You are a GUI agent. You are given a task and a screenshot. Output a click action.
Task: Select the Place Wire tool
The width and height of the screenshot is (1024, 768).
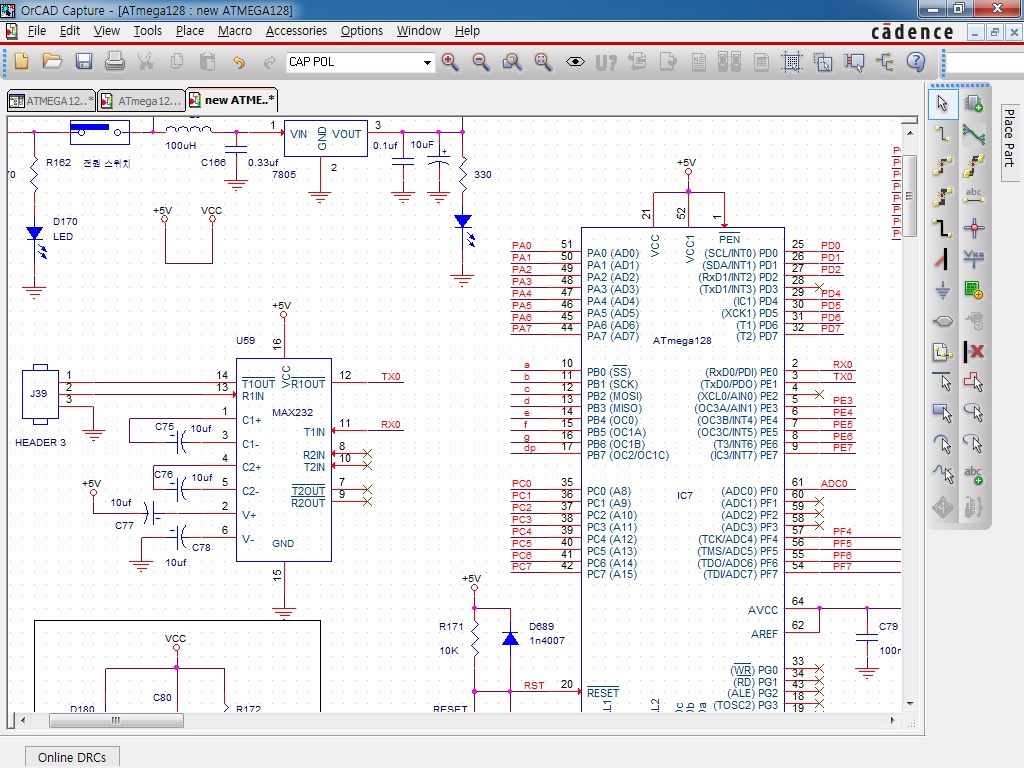click(x=942, y=134)
